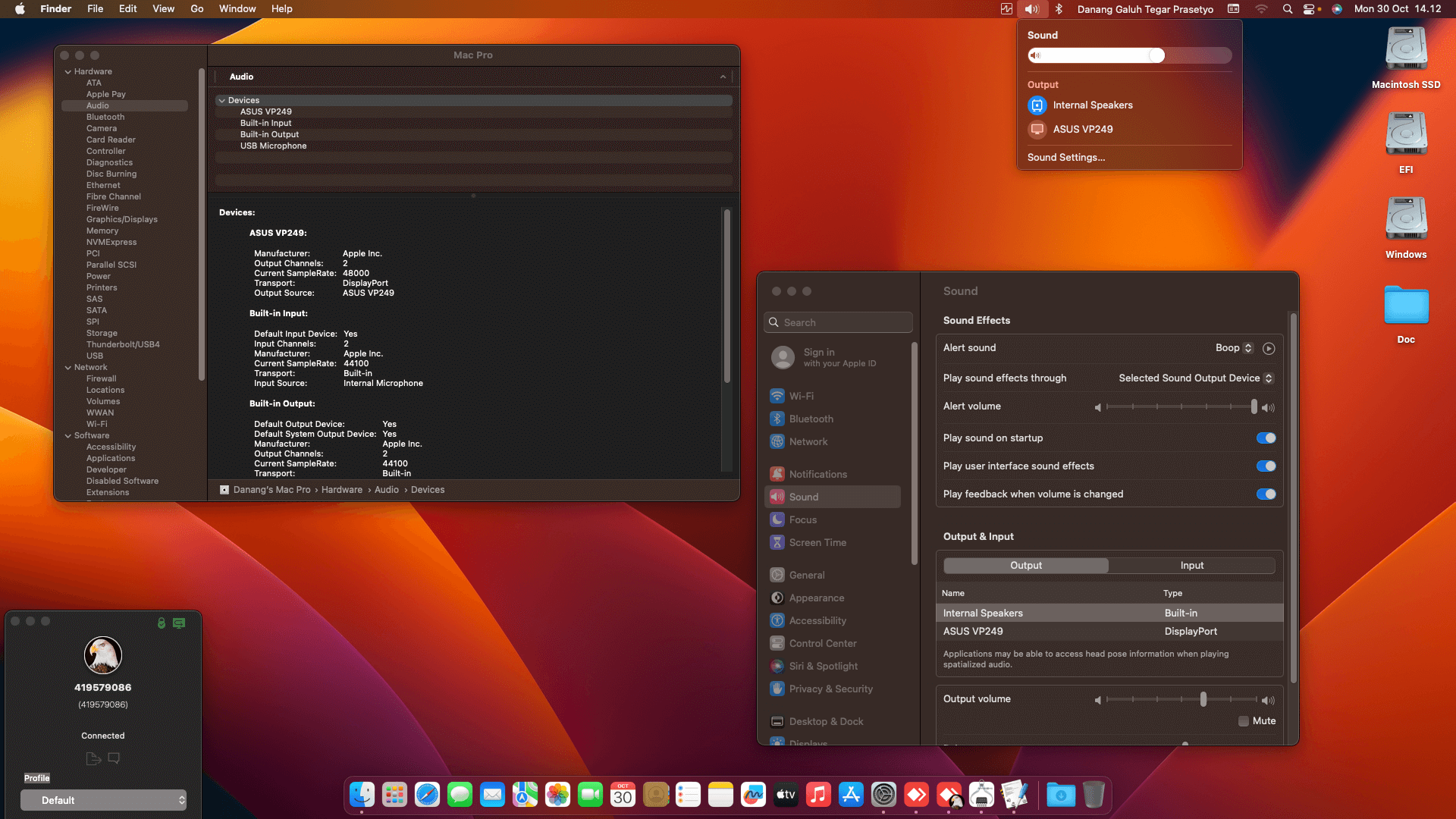Open the Sound icon in the menu bar
Viewport: 1456px width, 819px height.
click(1032, 9)
